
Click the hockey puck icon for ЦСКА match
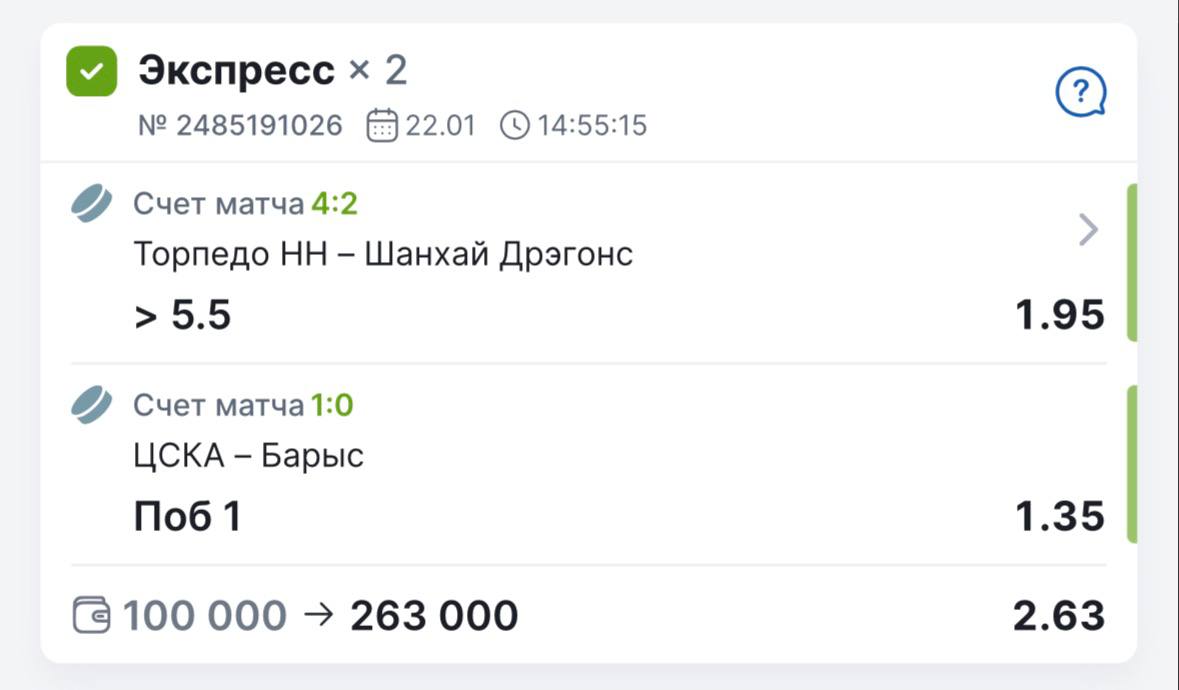(92, 406)
